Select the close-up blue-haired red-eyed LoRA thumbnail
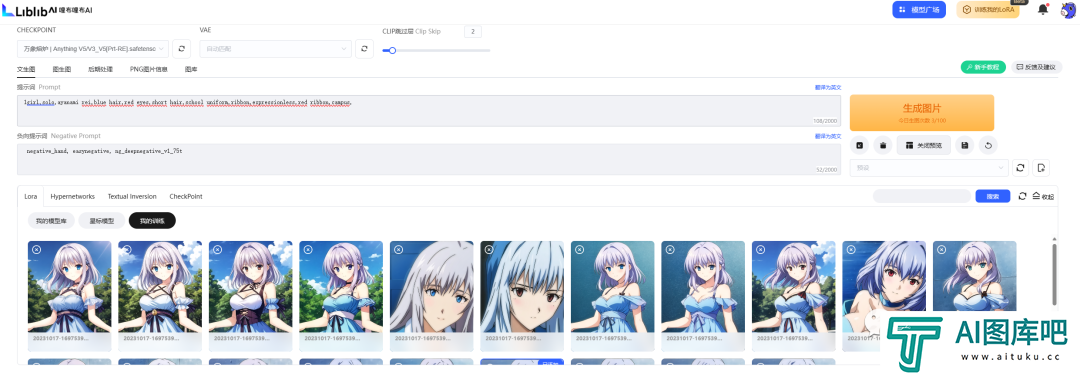Image resolution: width=1080 pixels, height=376 pixels. pos(521,296)
